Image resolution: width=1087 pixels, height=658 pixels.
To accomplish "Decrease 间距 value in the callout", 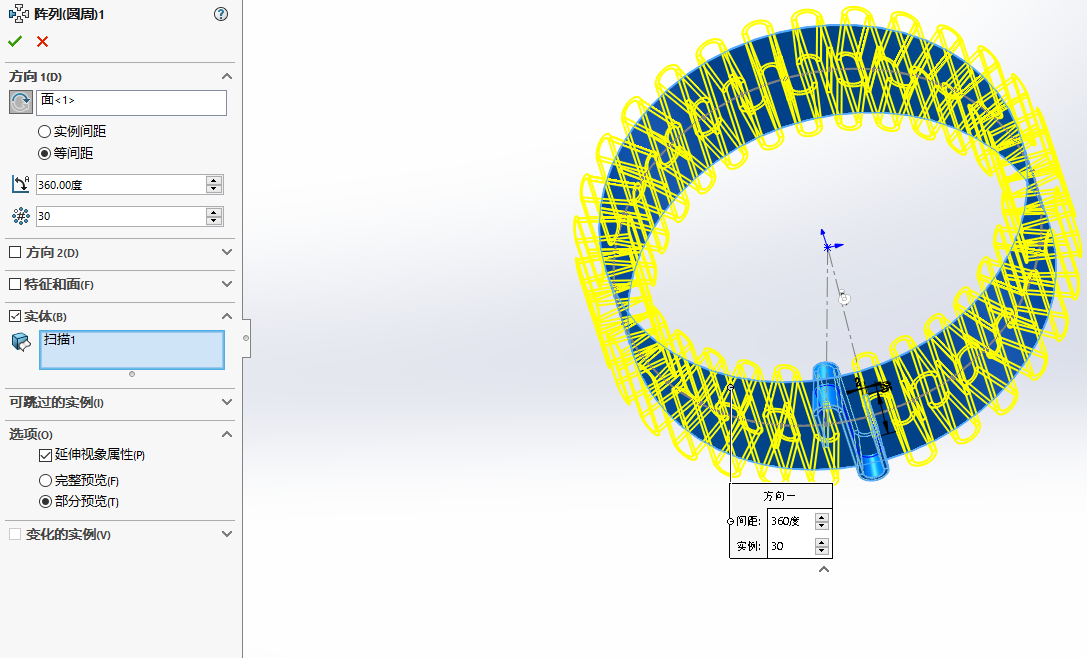I will tap(821, 526).
